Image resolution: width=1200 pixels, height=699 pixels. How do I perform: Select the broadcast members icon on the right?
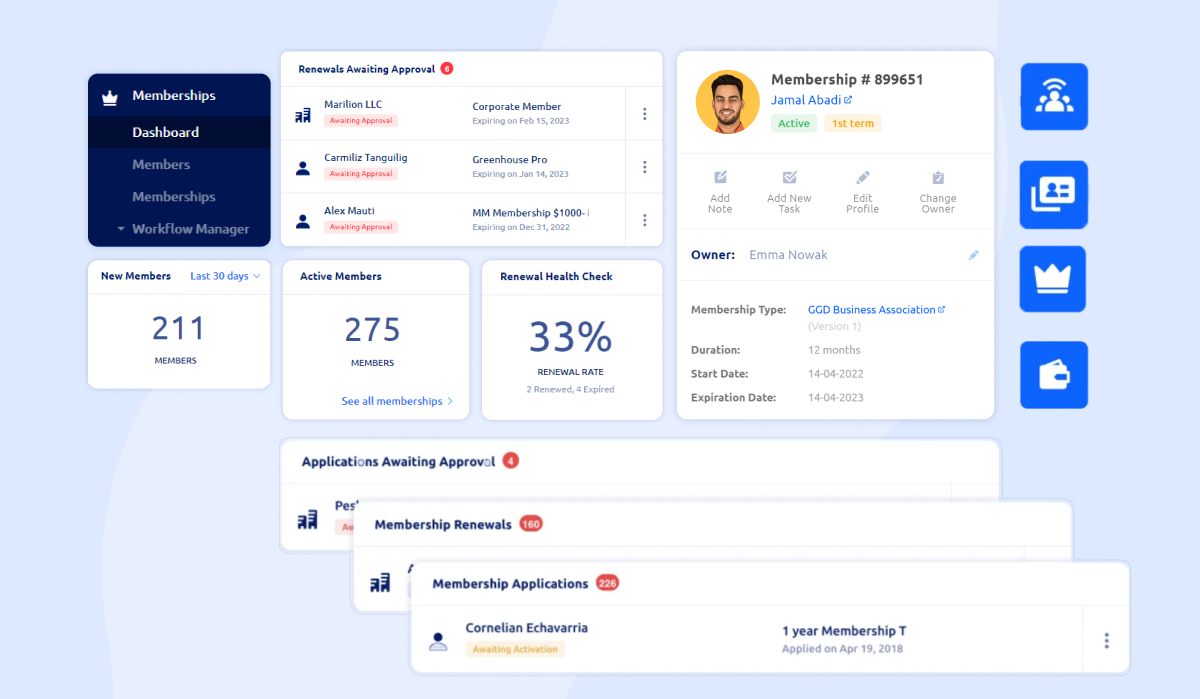pos(1053,96)
